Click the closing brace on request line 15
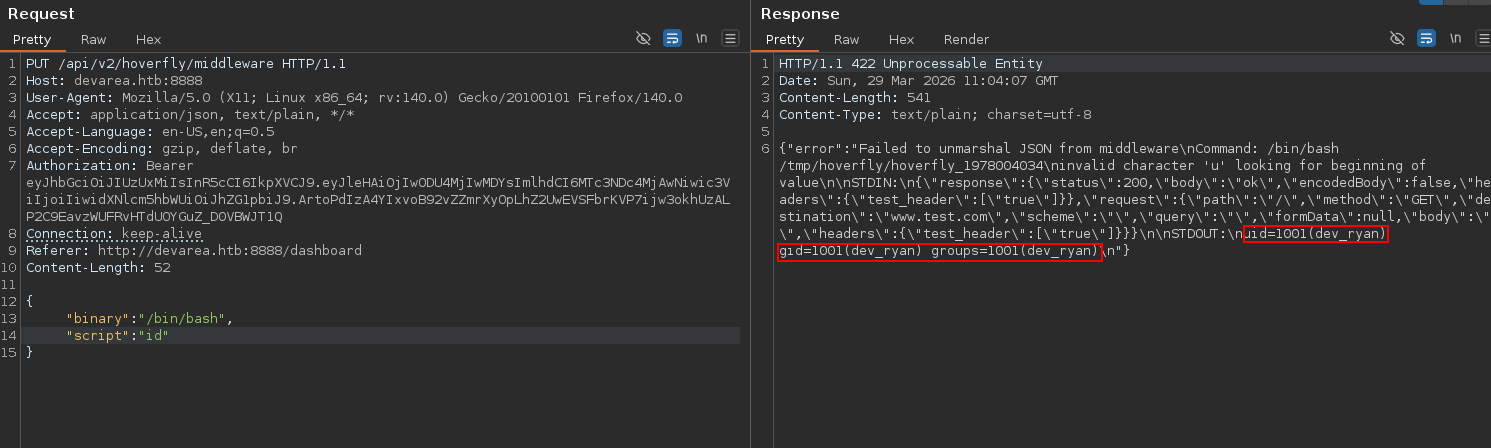This screenshot has width=1491, height=448. point(30,353)
